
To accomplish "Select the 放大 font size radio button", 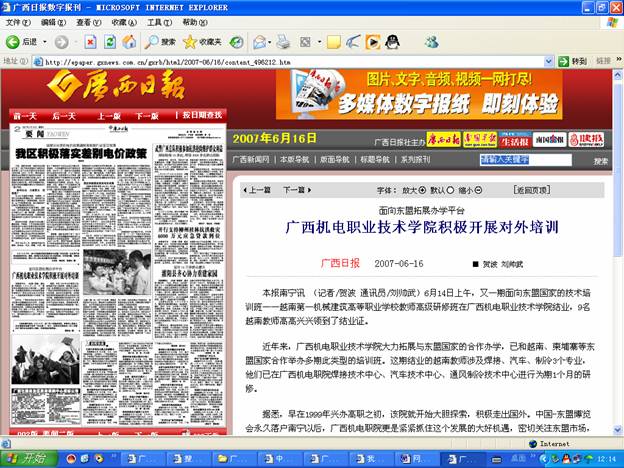I will (x=424, y=189).
